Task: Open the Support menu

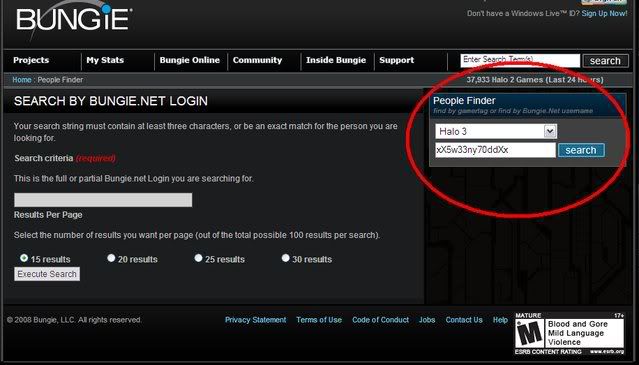Action: click(397, 60)
